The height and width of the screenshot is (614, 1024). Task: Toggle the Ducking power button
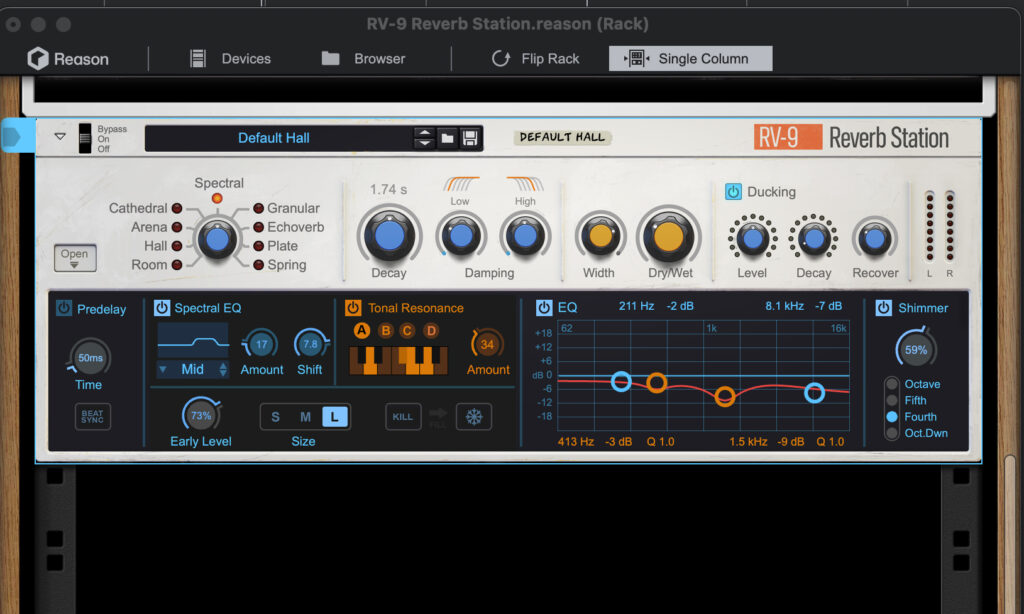(733, 192)
